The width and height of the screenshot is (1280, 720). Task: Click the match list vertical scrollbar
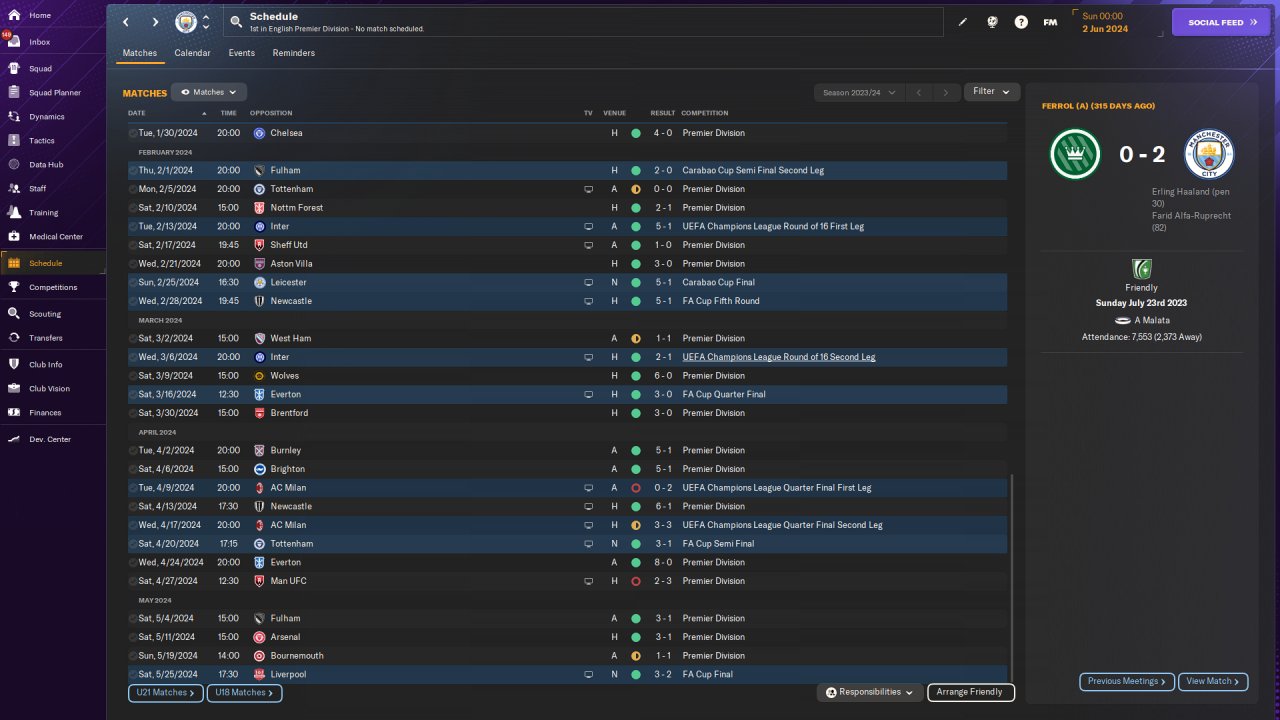(x=1012, y=577)
